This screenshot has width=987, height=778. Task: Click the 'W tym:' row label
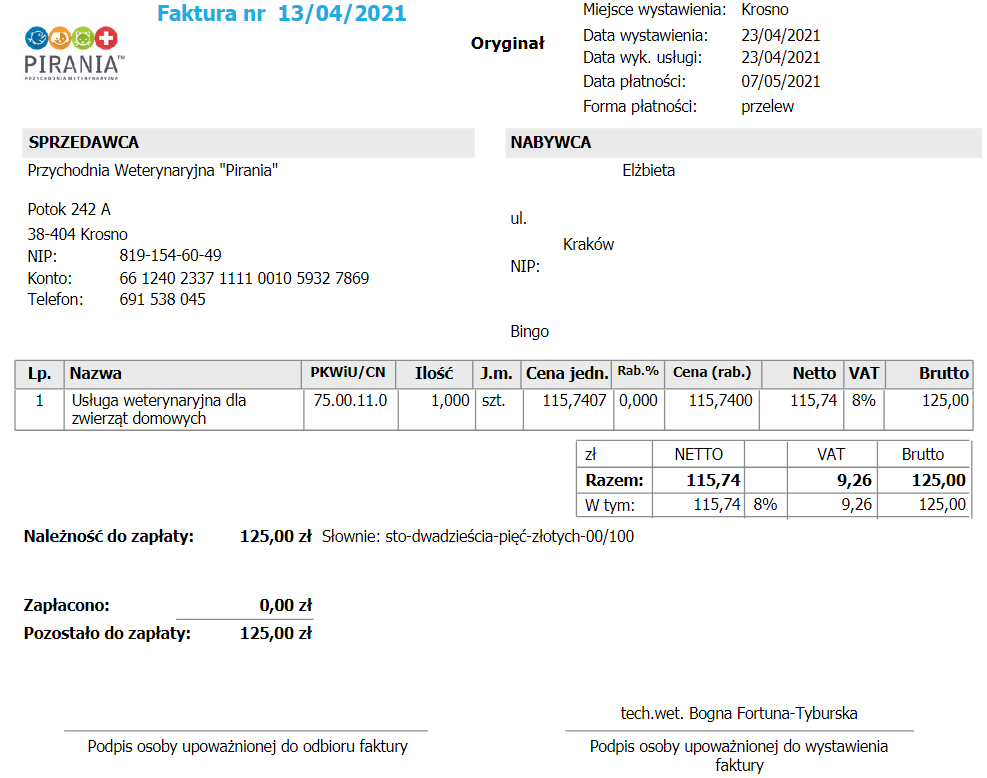point(610,505)
